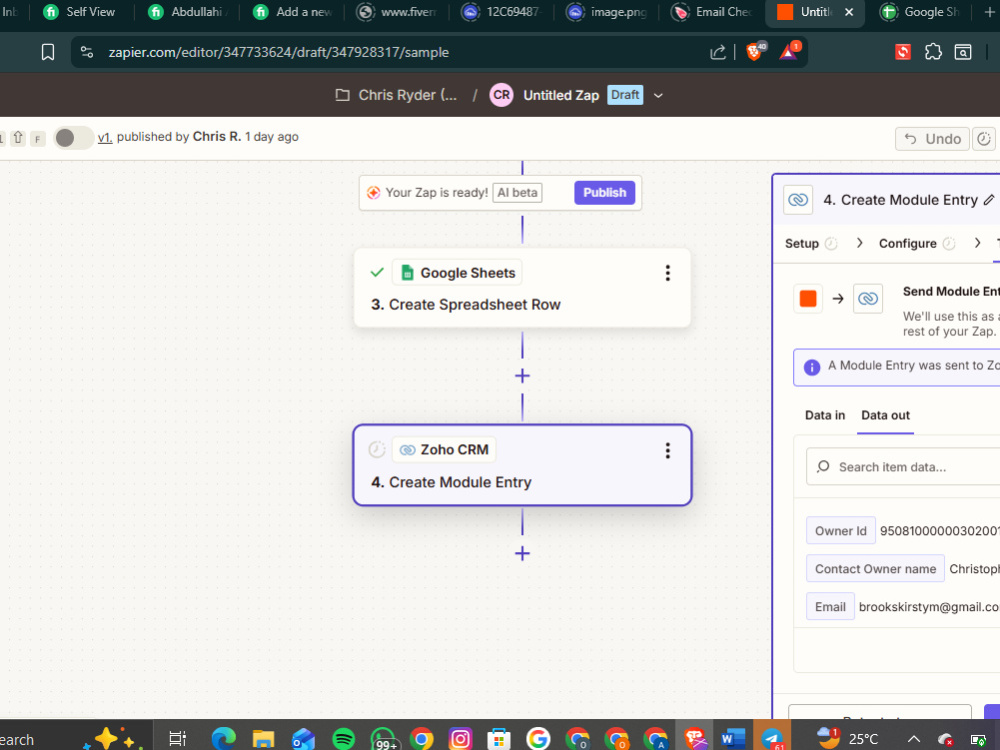
Task: Click the brookskirstym@gmail.com email value
Action: (x=929, y=607)
